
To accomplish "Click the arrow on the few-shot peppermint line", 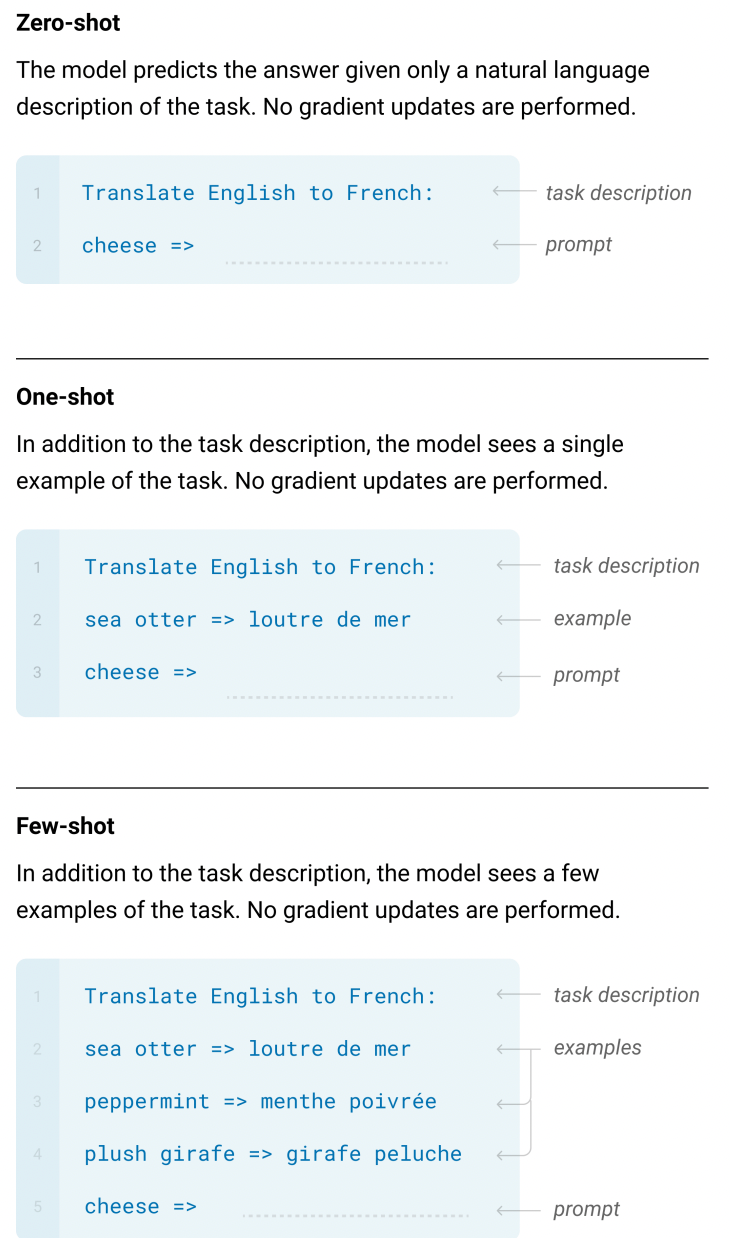I will tap(512, 1103).
